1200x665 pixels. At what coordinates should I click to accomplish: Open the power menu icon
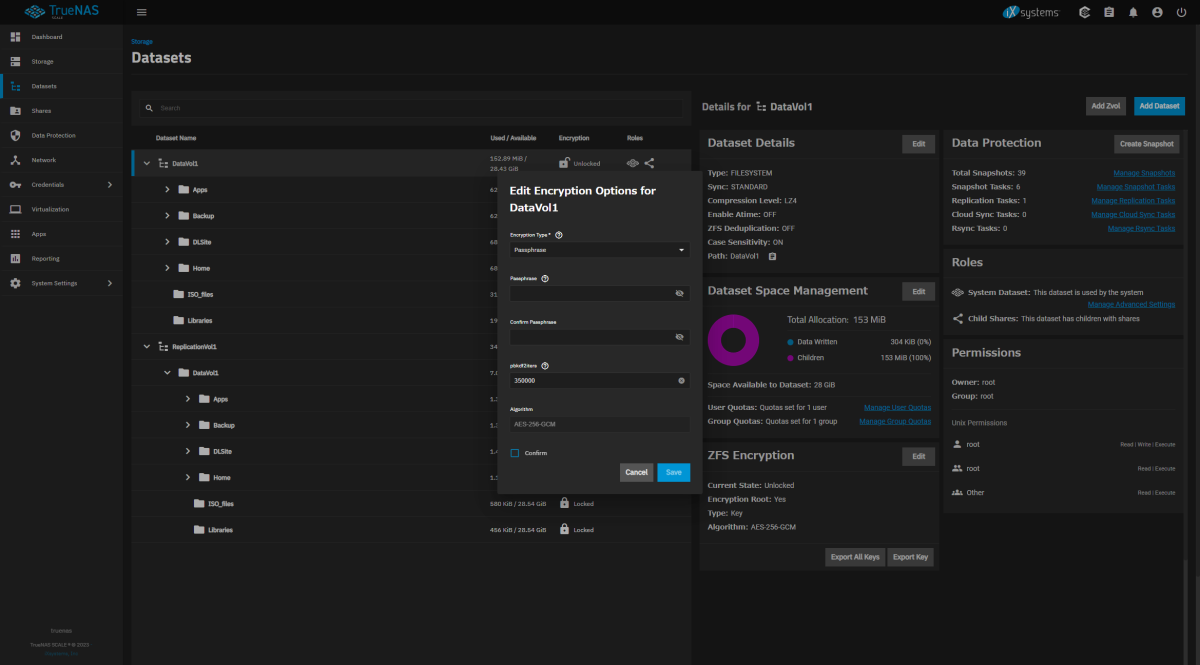point(1181,12)
